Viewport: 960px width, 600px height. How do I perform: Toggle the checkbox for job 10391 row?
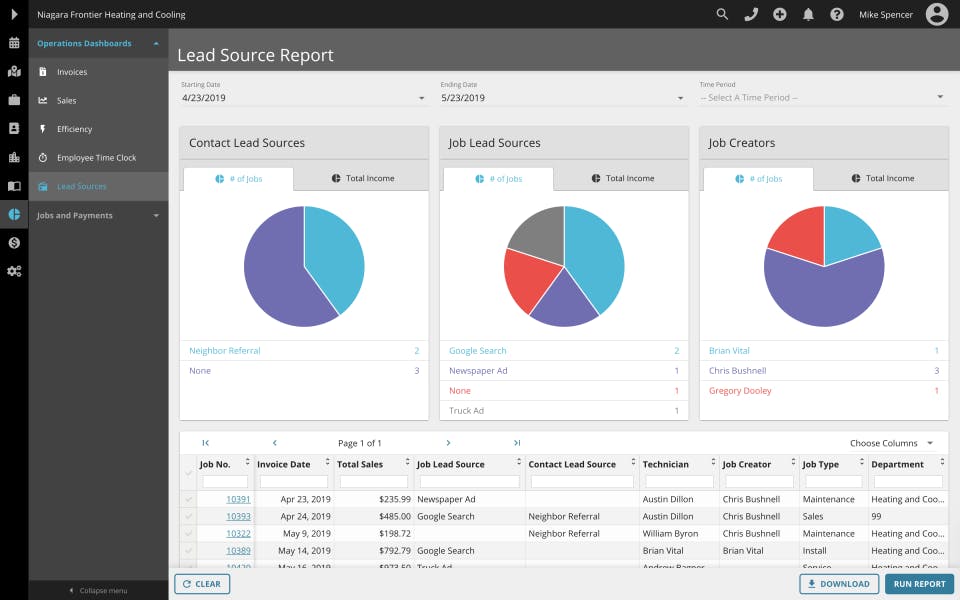189,499
